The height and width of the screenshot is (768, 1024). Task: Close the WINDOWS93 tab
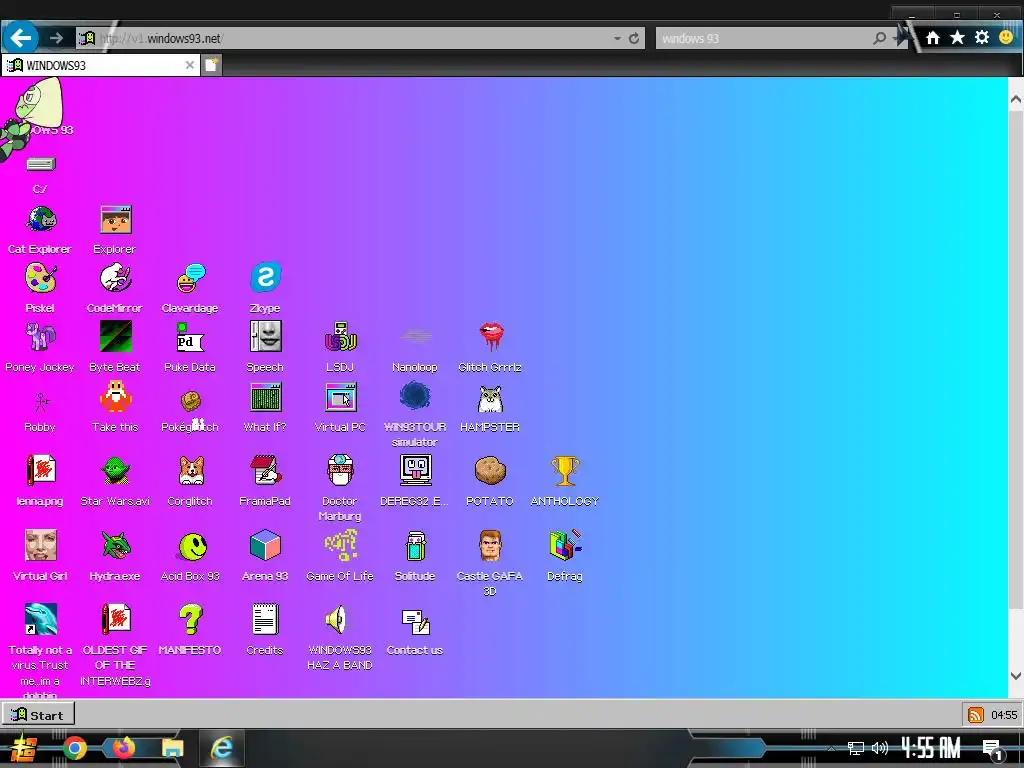coord(189,65)
